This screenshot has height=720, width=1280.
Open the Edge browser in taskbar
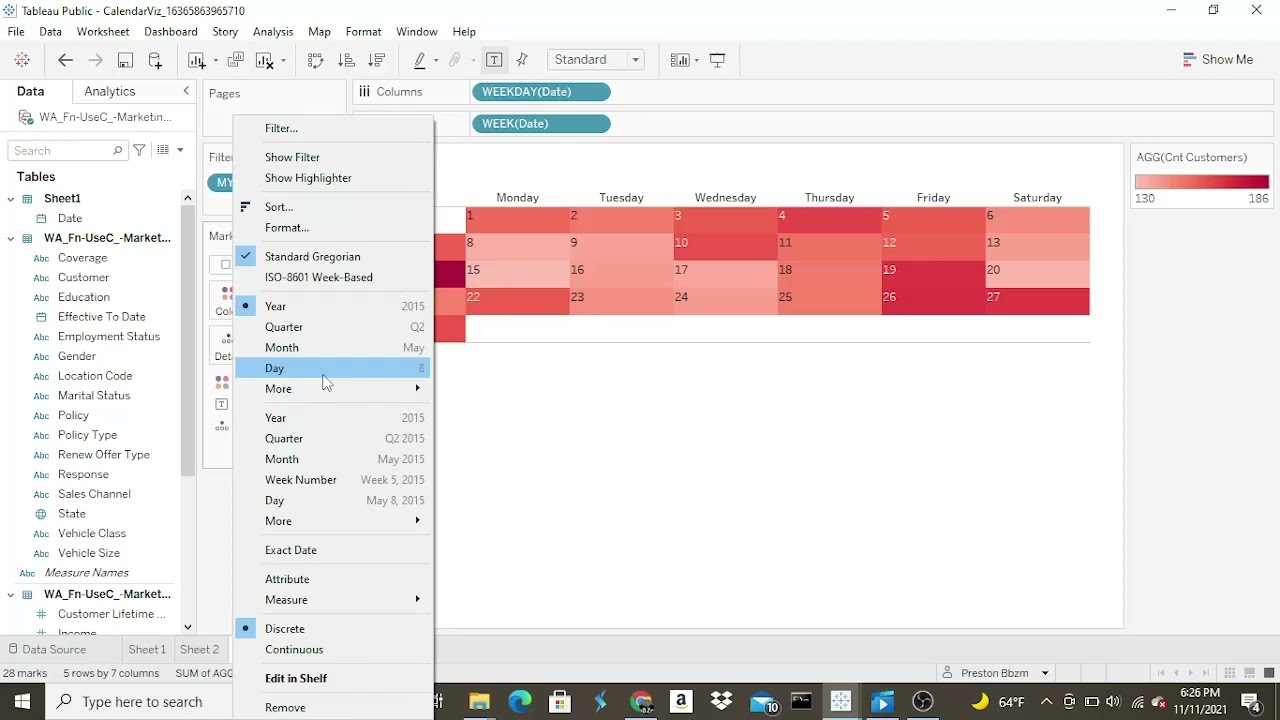520,702
